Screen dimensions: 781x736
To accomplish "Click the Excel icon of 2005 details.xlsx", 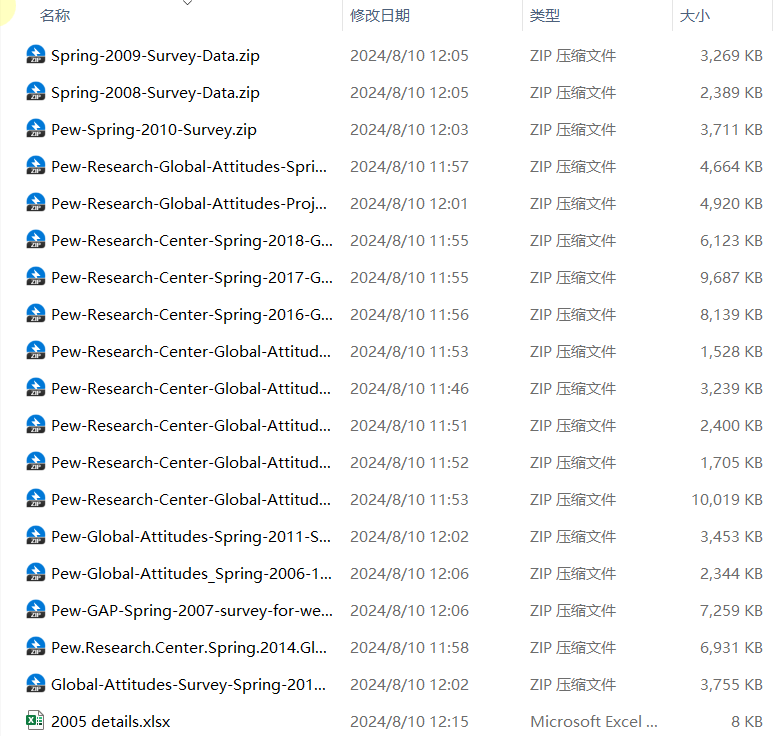I will (x=35, y=721).
